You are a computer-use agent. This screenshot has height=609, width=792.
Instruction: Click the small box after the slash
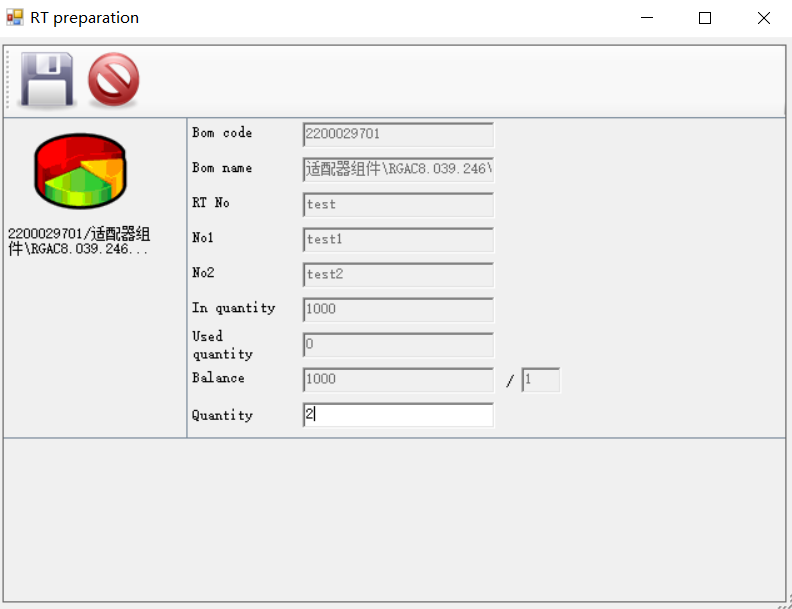540,380
